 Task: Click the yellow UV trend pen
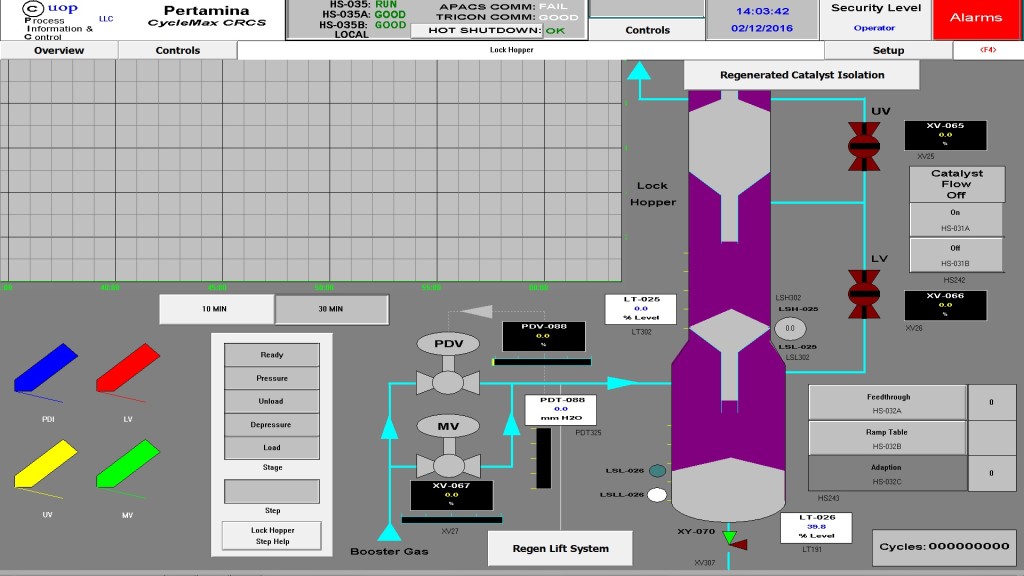point(46,464)
